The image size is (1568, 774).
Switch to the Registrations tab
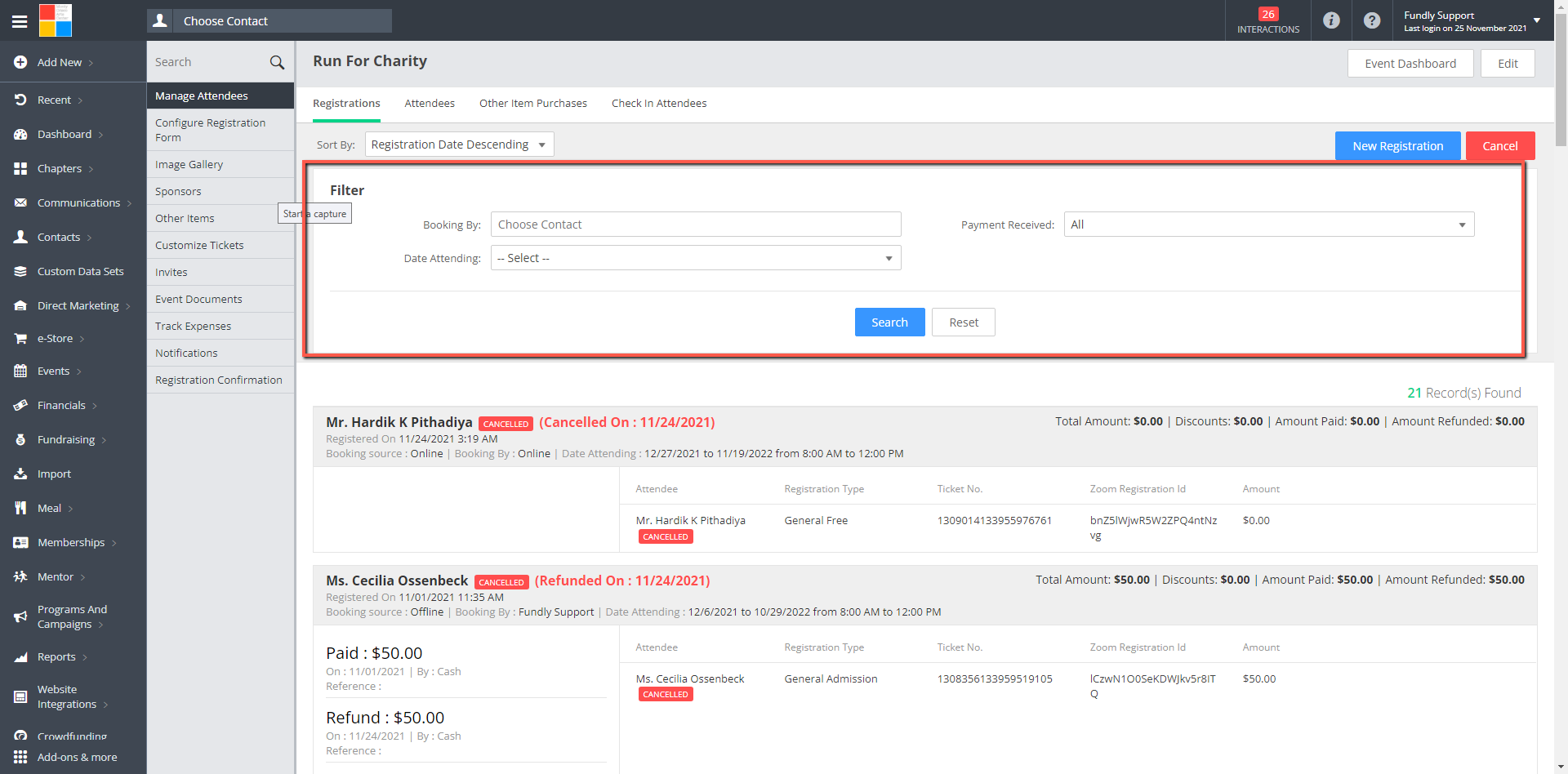click(x=346, y=103)
